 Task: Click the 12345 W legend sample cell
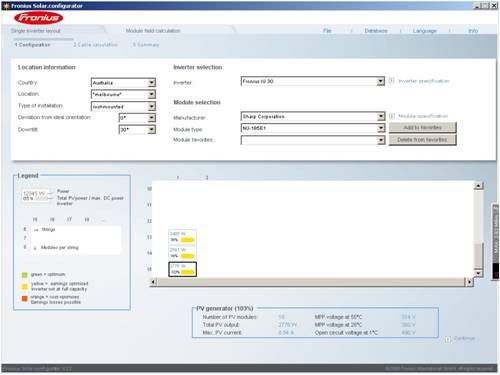[x=36, y=196]
